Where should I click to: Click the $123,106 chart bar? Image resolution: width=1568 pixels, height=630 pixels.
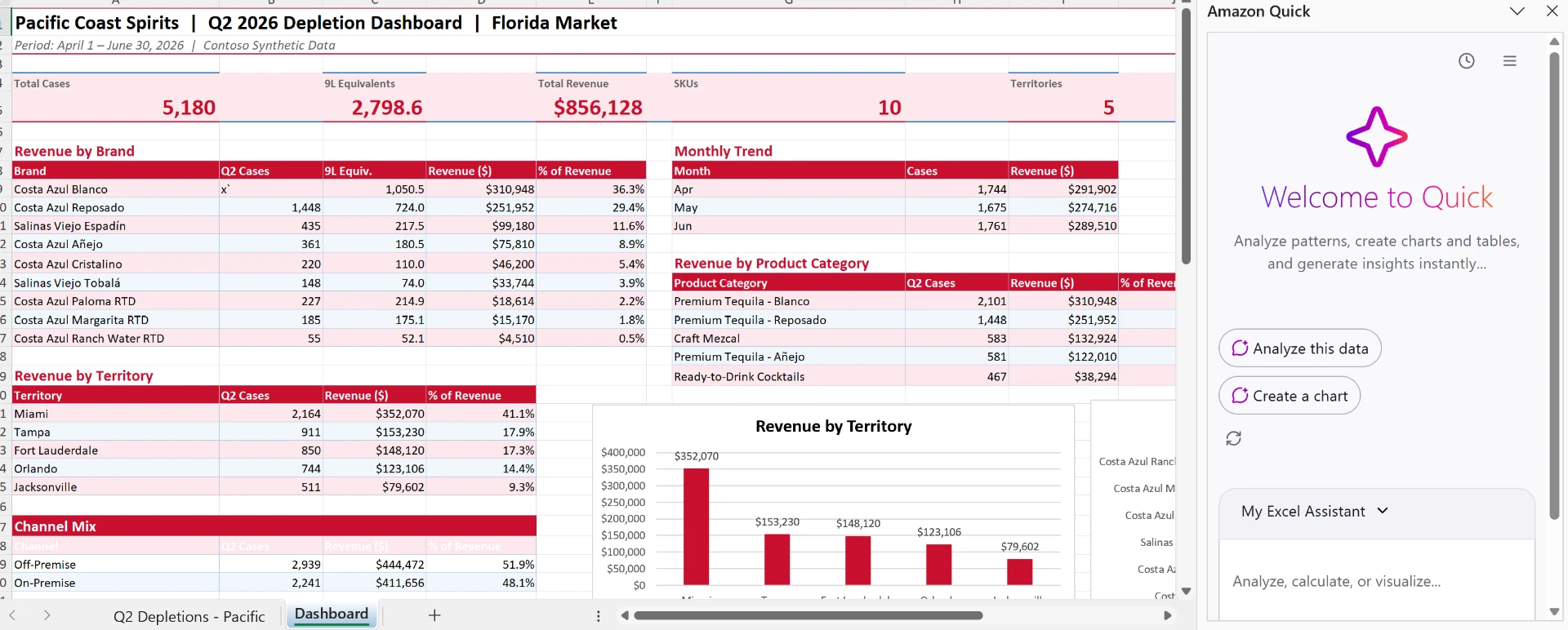click(938, 565)
